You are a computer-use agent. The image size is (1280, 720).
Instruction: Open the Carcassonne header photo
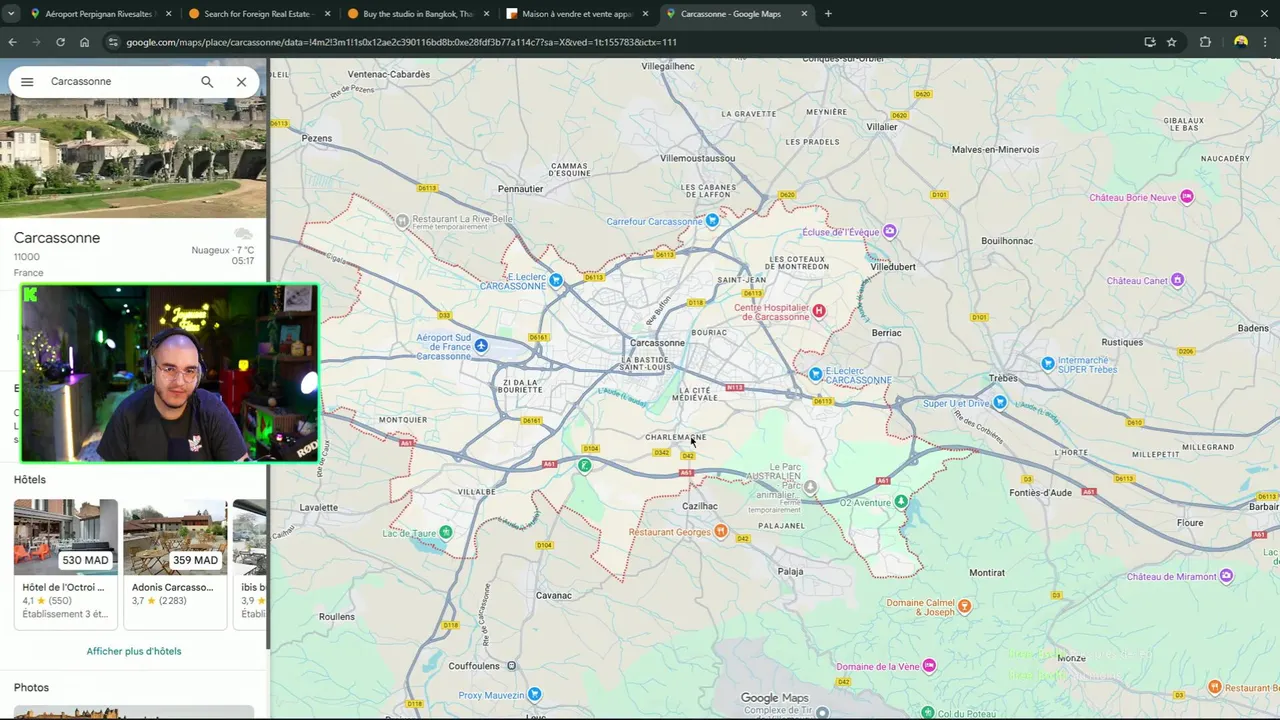pos(133,157)
